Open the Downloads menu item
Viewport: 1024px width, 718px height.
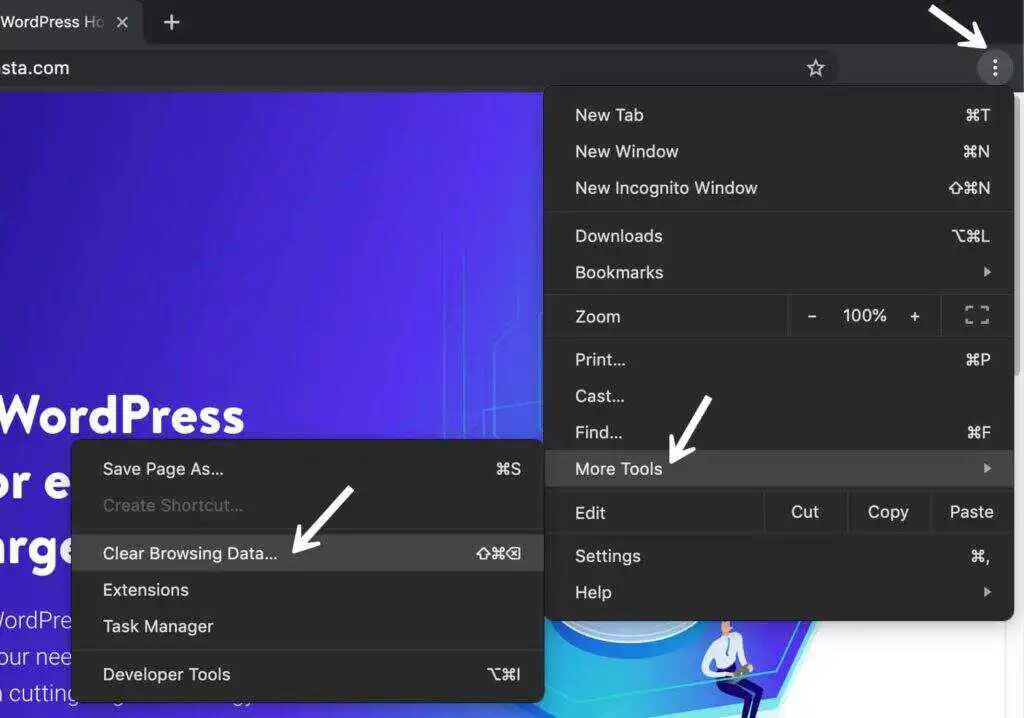click(x=618, y=236)
